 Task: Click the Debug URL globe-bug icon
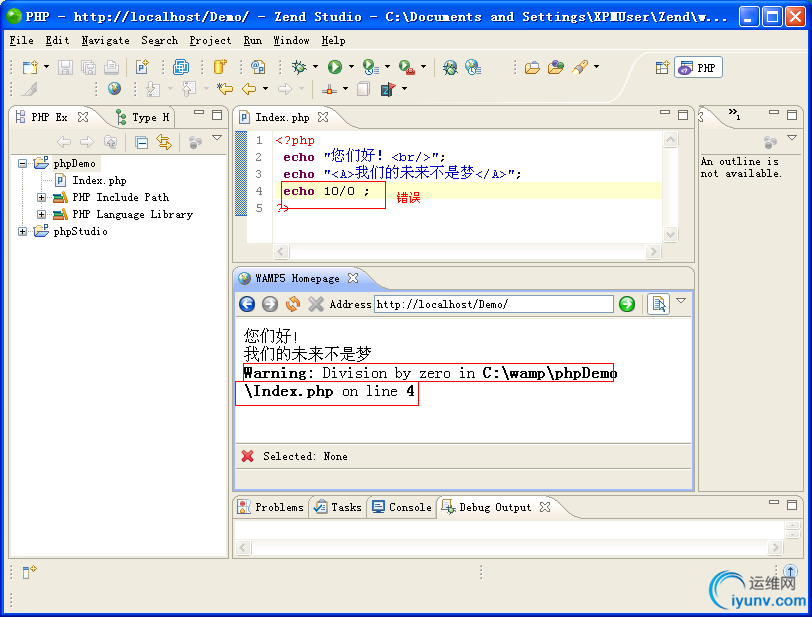(450, 67)
